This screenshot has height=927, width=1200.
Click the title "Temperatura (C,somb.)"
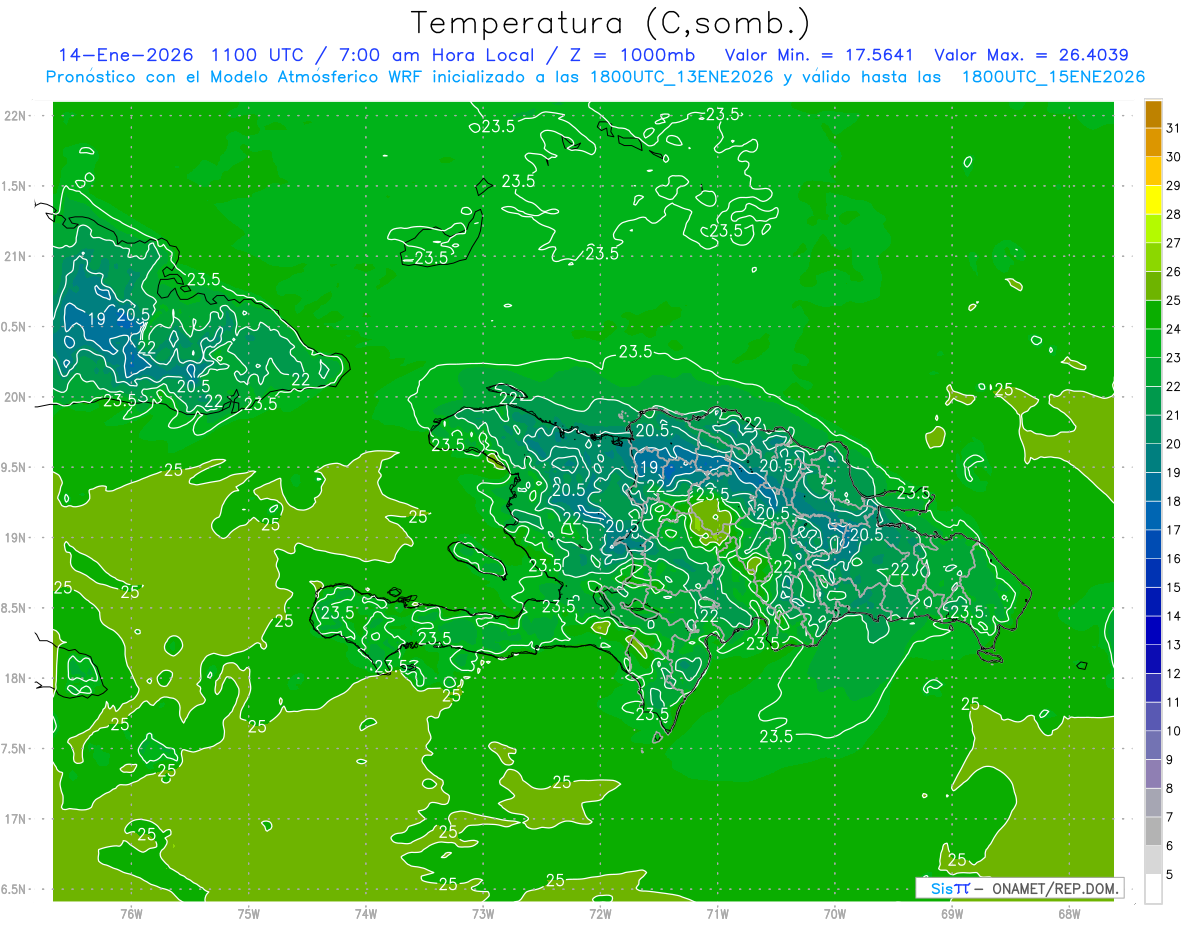click(x=610, y=23)
